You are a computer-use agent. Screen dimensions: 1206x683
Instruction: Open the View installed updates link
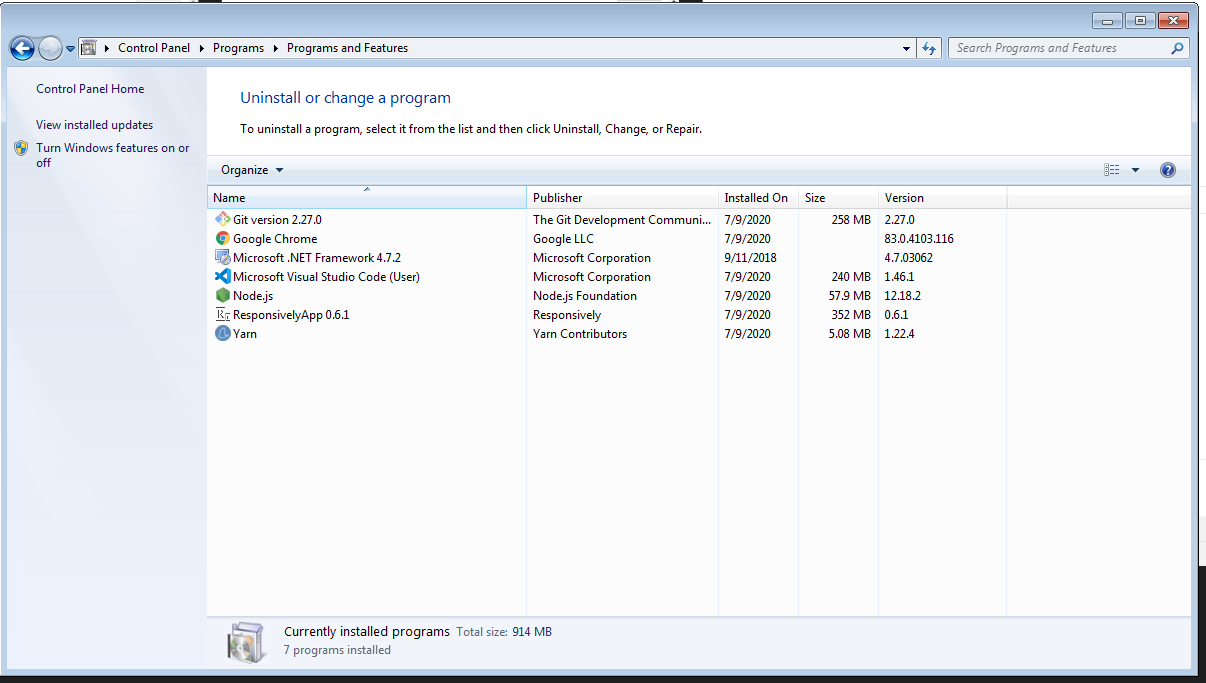point(95,125)
